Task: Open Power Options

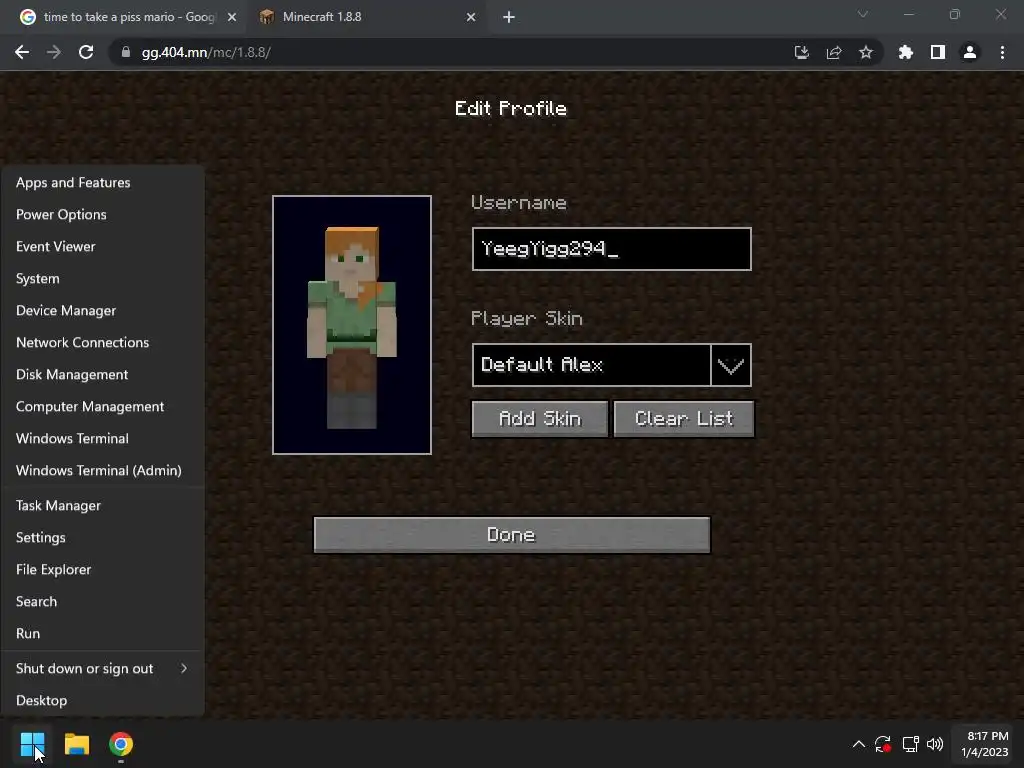Action: (103, 214)
